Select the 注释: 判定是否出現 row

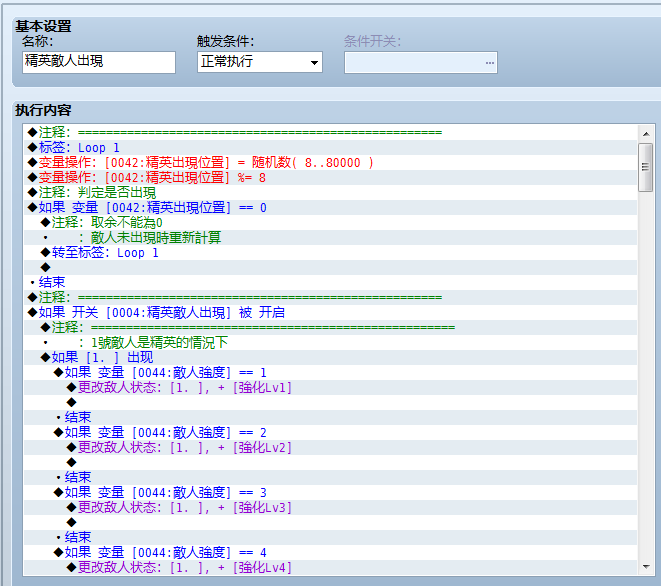click(x=330, y=193)
